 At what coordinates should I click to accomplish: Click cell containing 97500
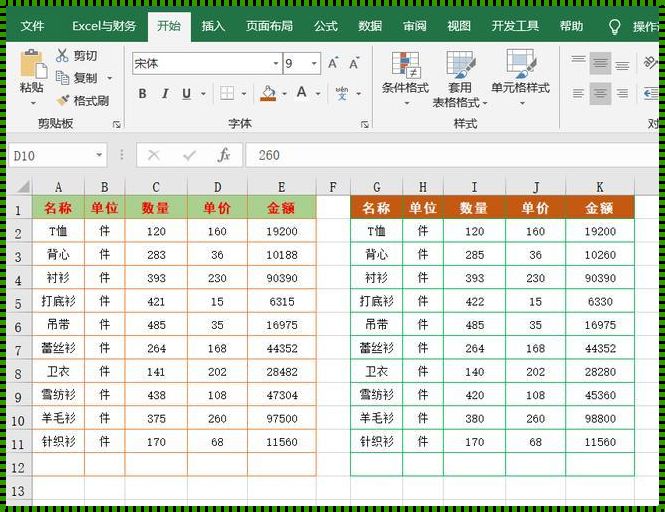[282, 418]
